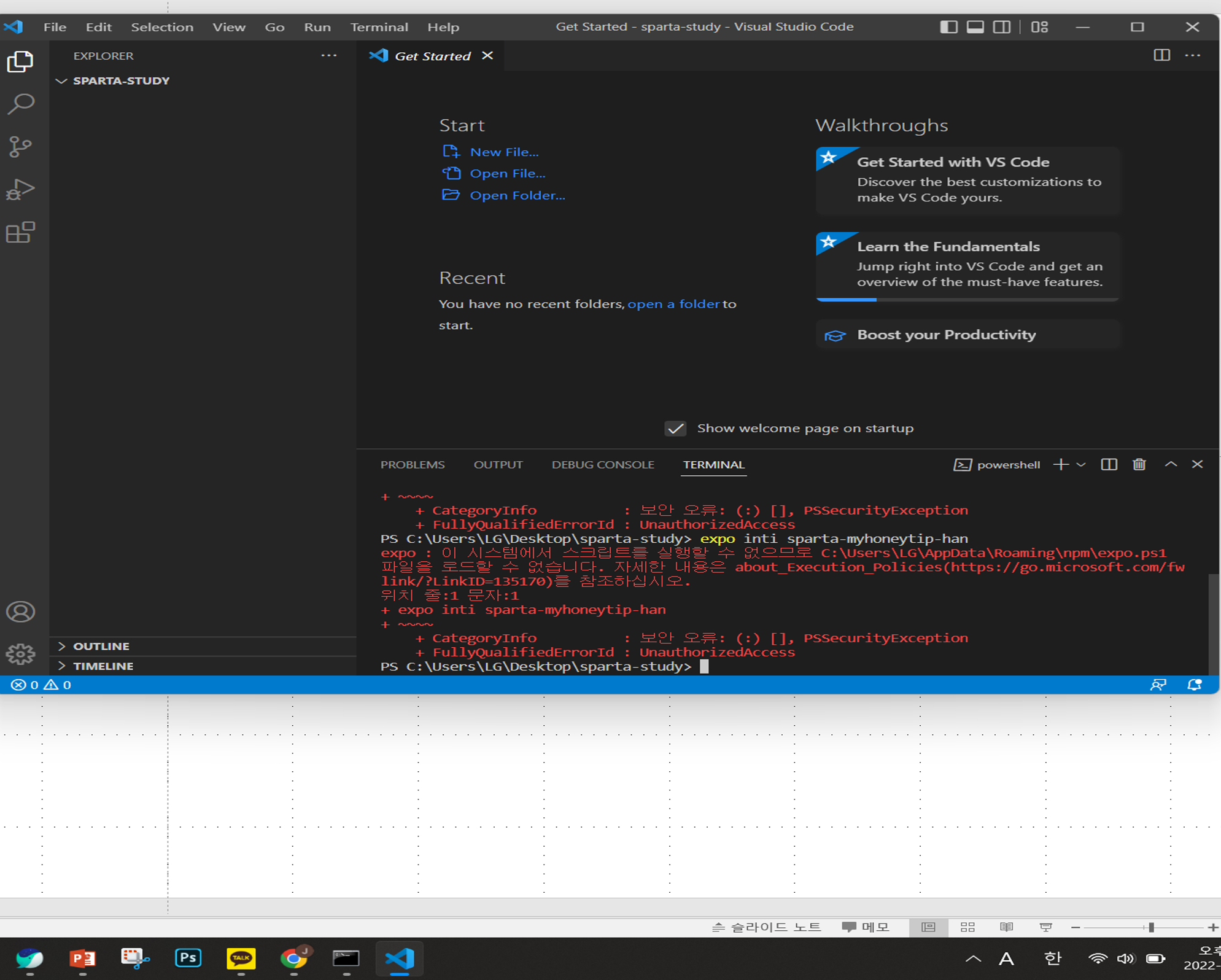Split the editor to the right
Image resolution: width=1221 pixels, height=980 pixels.
1161,55
